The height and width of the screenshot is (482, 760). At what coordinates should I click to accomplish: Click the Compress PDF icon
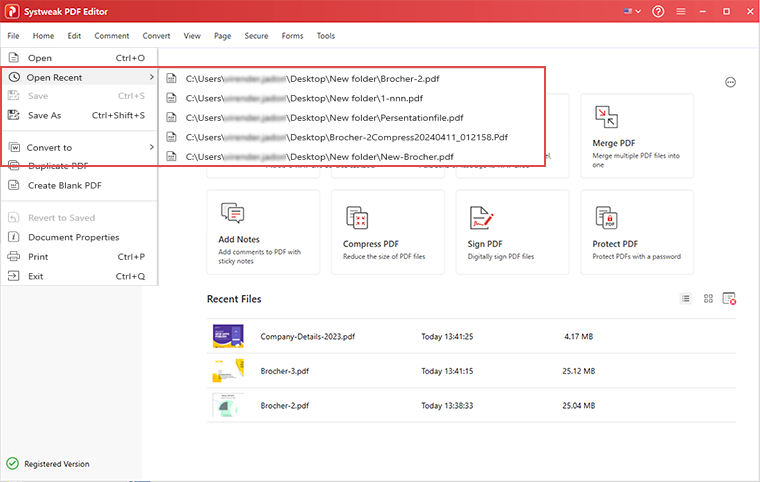pos(357,217)
